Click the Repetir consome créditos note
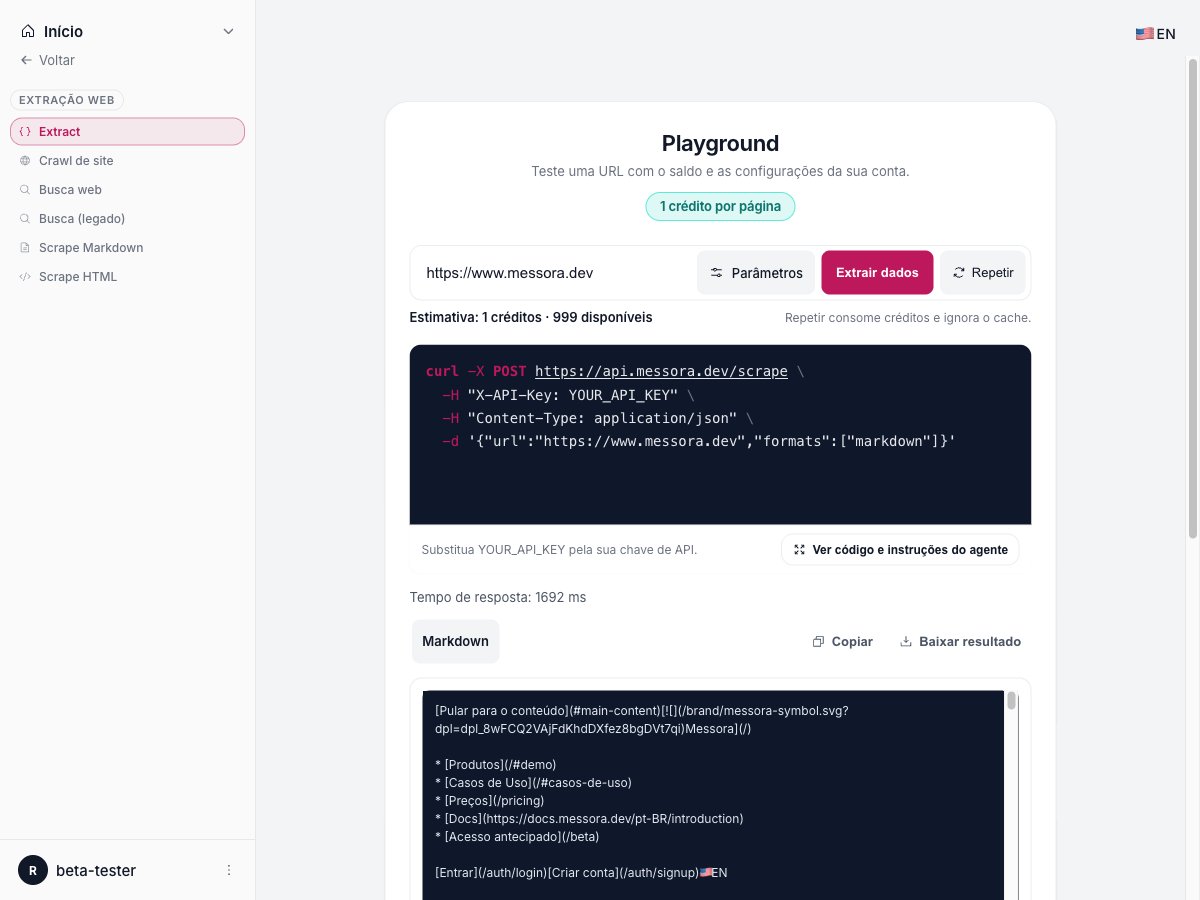 908,318
